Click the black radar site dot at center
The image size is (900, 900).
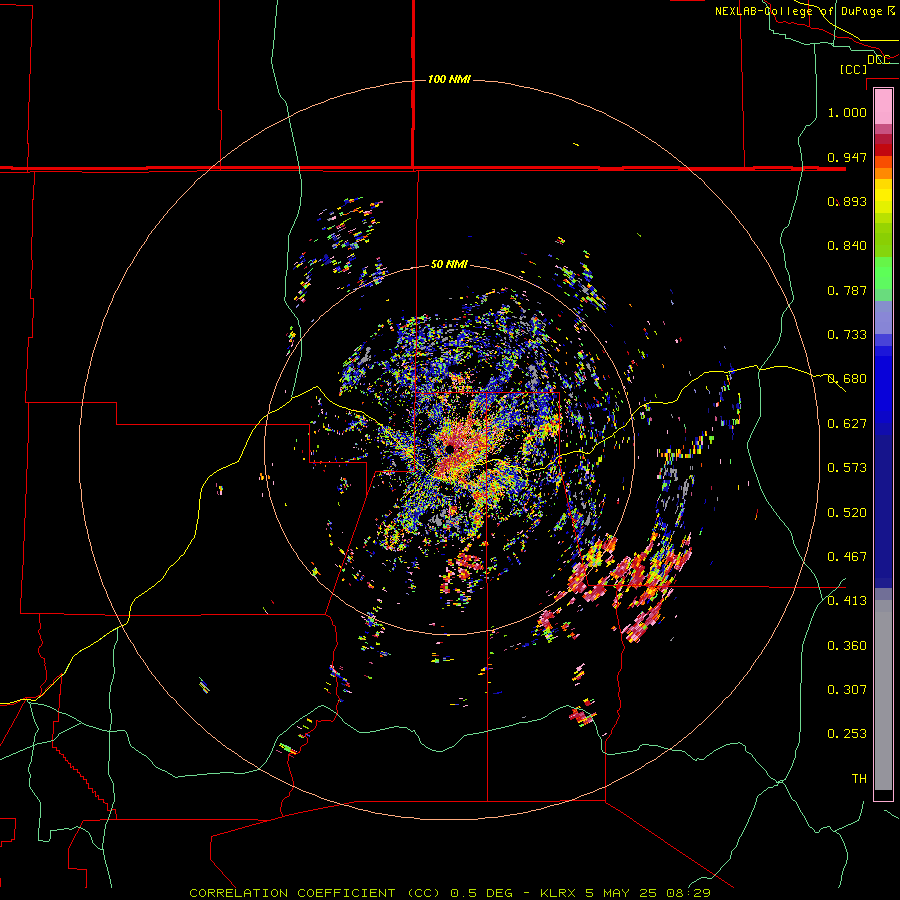(449, 449)
